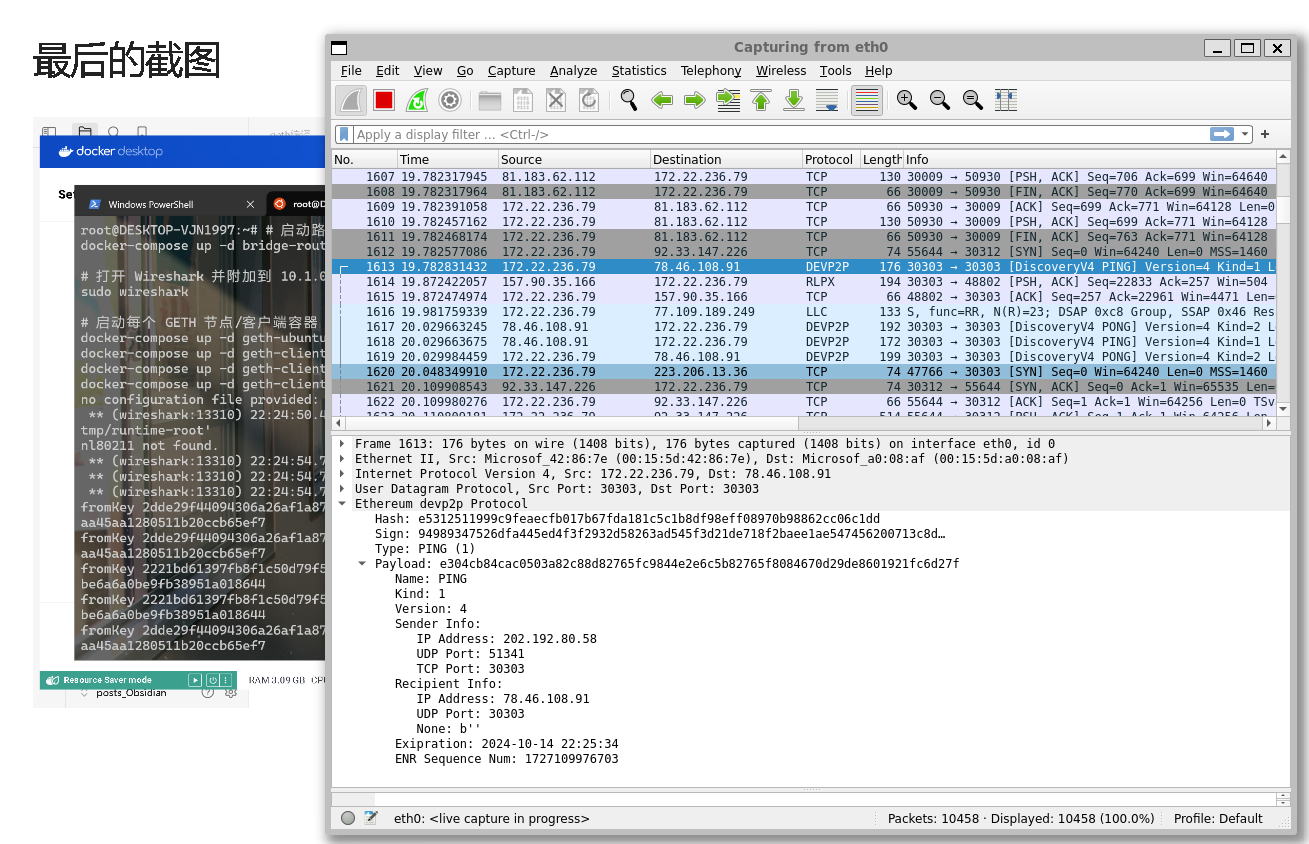Zoom in on the packet text
Screen dimensions: 1309x844
tap(907, 100)
